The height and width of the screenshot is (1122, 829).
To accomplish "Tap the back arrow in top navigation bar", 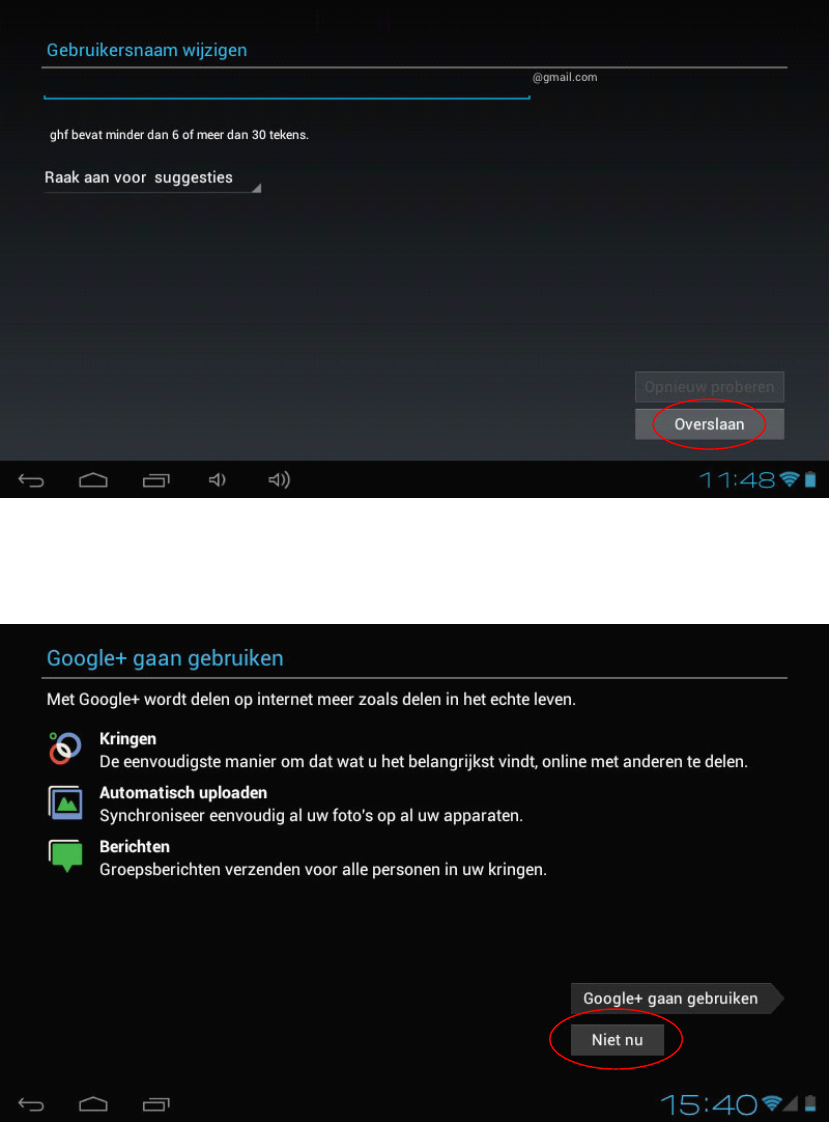I will 31,480.
